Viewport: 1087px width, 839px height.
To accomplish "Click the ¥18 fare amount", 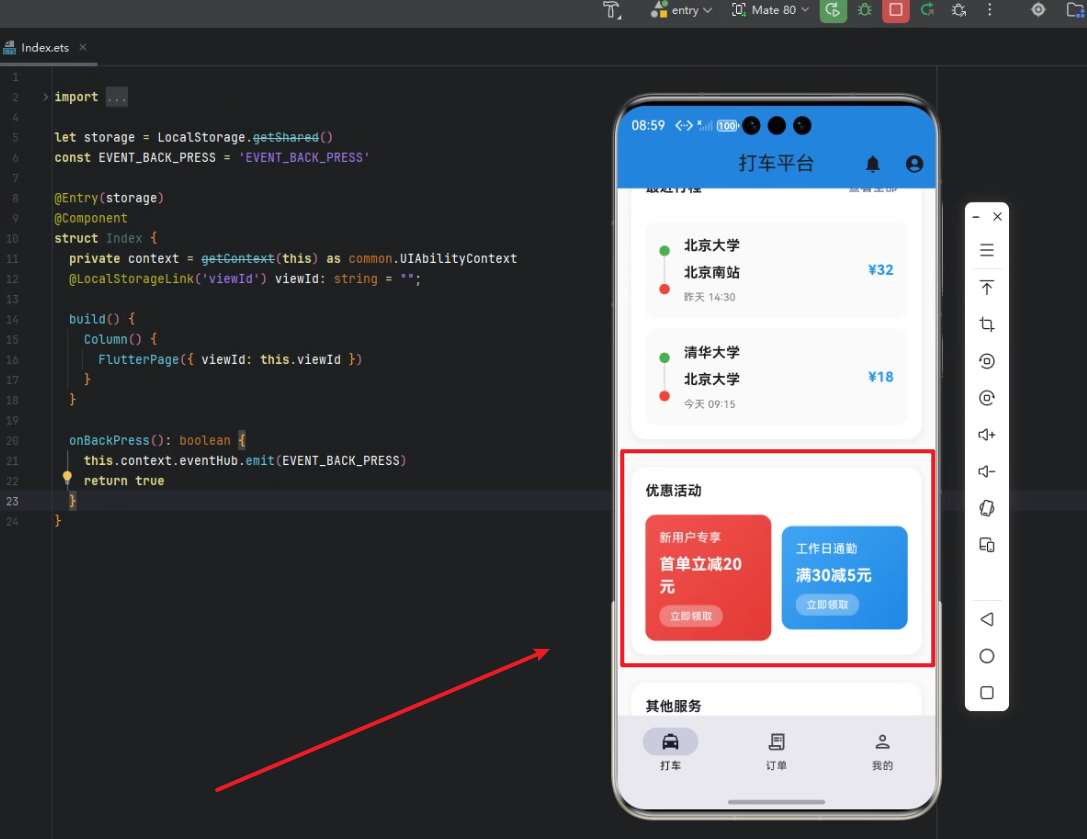I will tap(880, 377).
